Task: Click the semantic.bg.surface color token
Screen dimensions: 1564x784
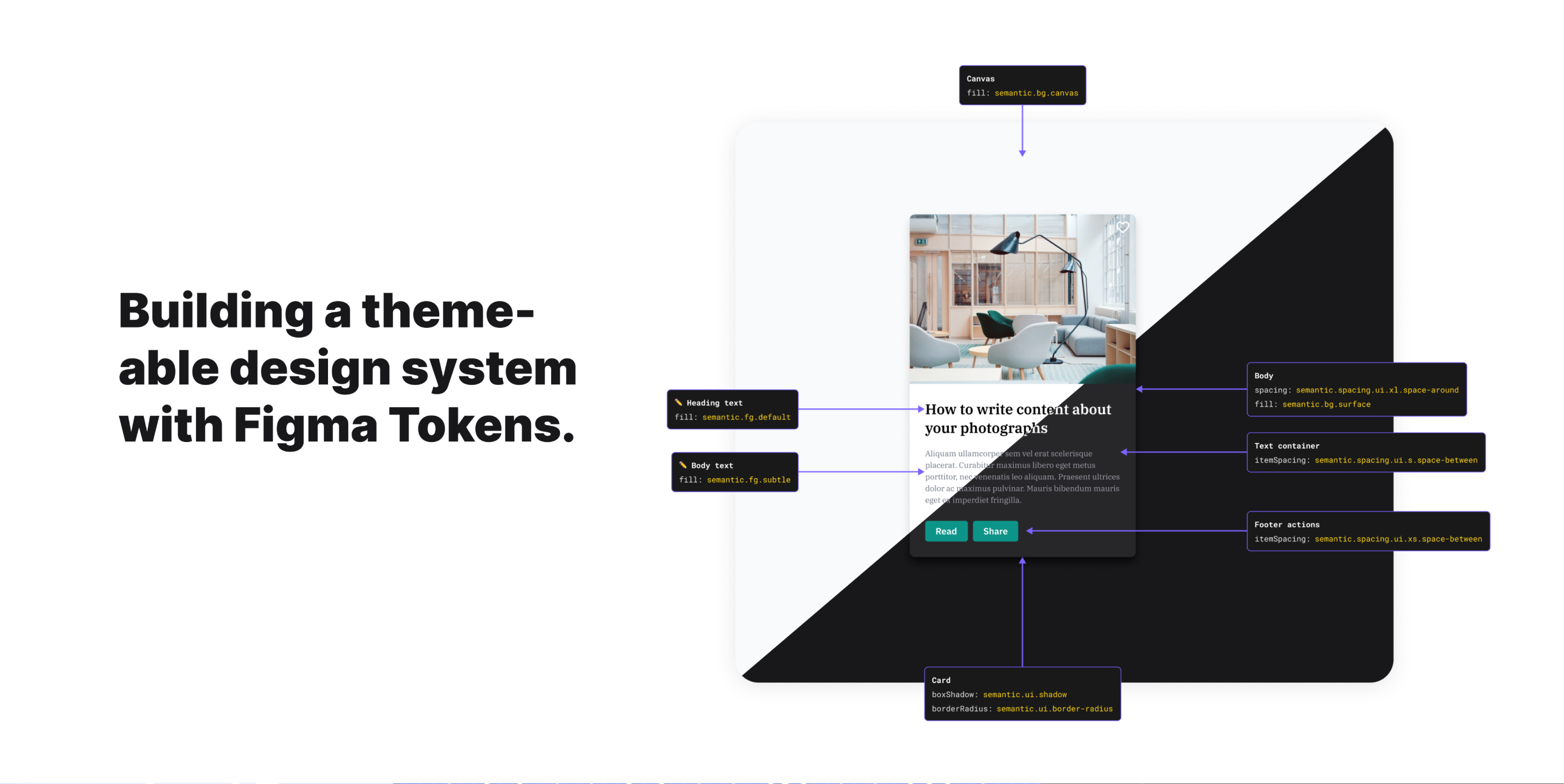Action: click(1326, 404)
